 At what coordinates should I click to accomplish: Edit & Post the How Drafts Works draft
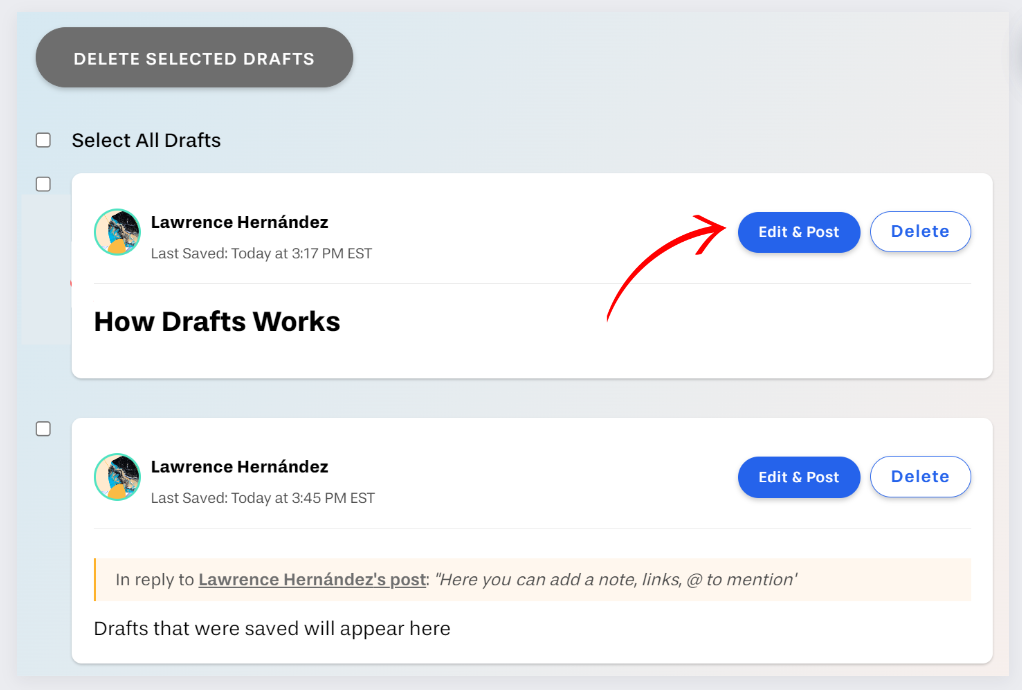pyautogui.click(x=798, y=232)
